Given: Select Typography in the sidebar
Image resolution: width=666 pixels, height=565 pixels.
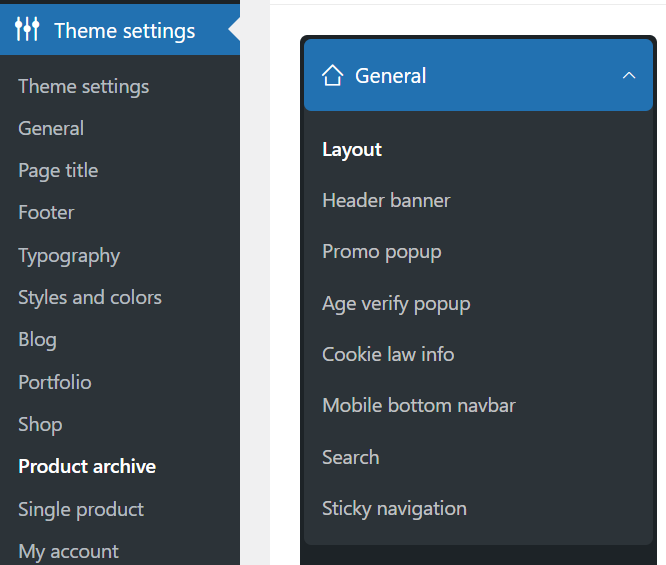Looking at the screenshot, I should (x=69, y=255).
